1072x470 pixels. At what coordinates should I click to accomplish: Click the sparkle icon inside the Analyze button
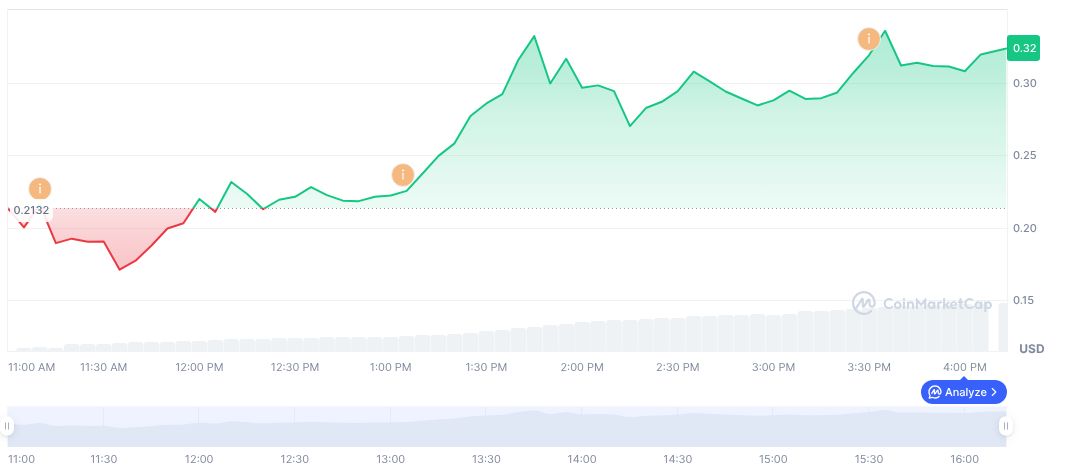point(934,392)
